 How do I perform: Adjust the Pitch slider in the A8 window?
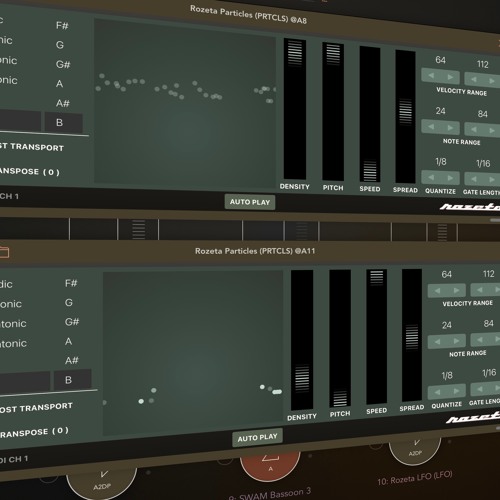(x=333, y=111)
